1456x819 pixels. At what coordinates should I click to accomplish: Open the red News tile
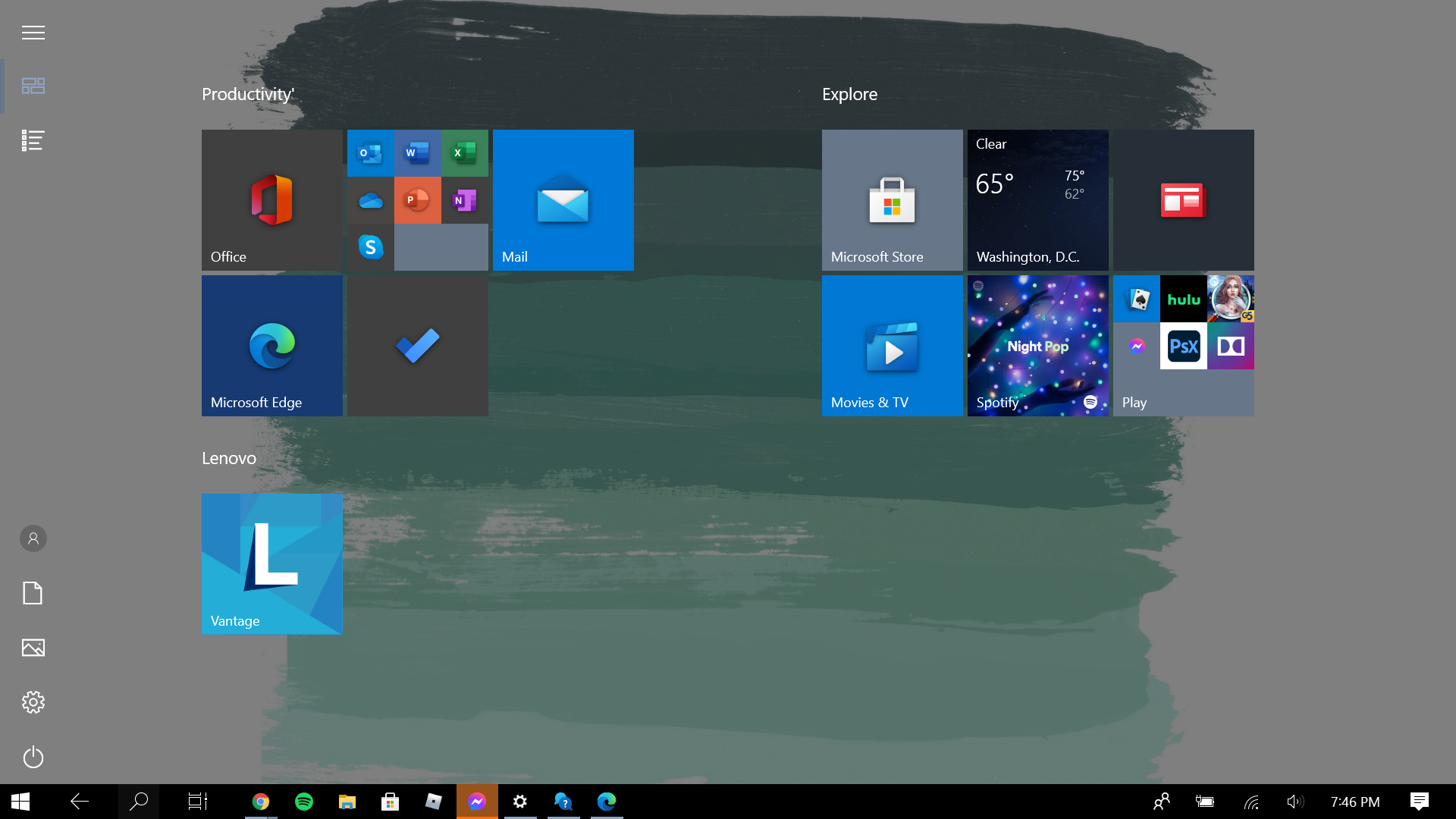(1183, 199)
